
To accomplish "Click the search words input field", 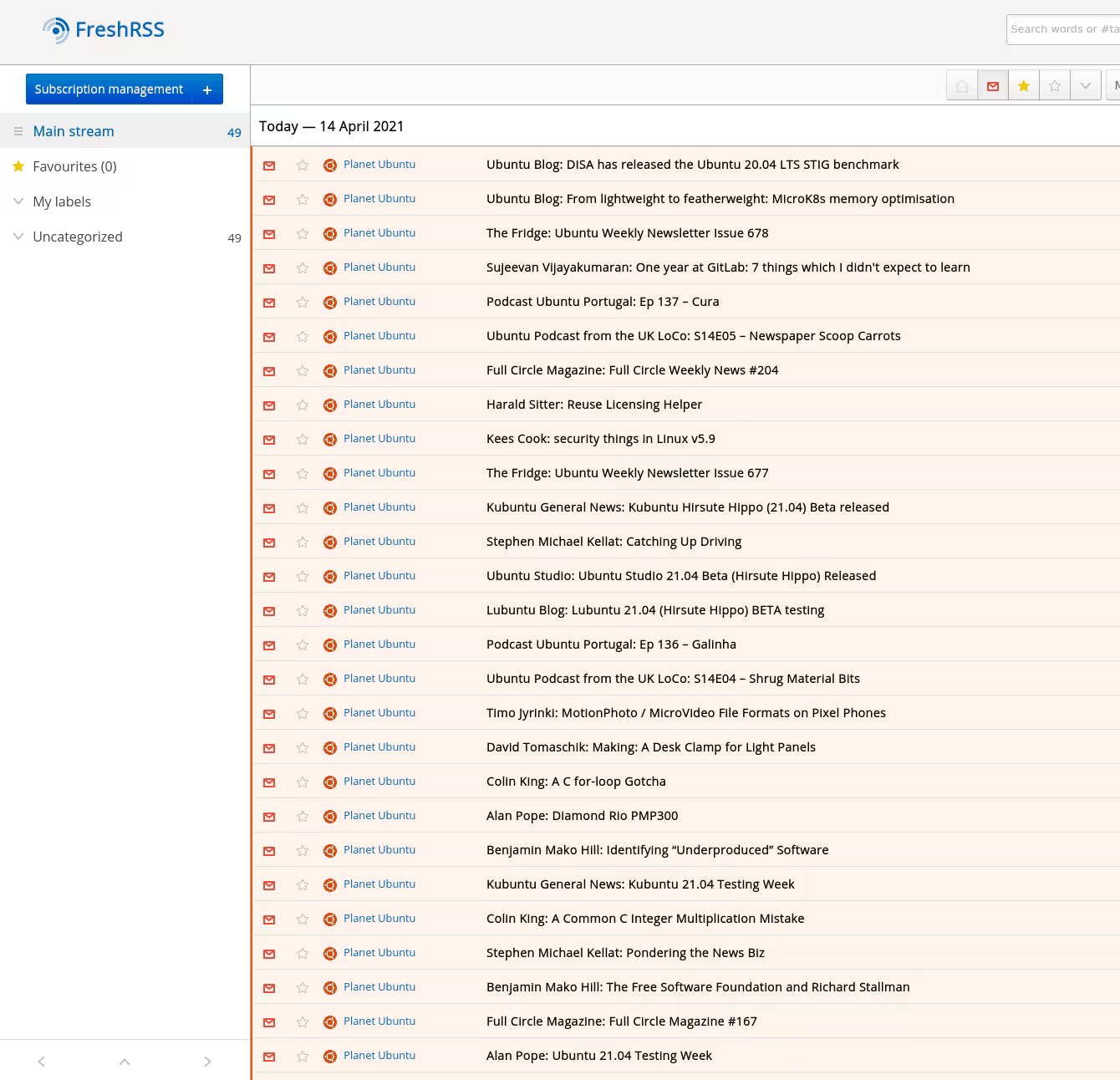I will pyautogui.click(x=1063, y=29).
